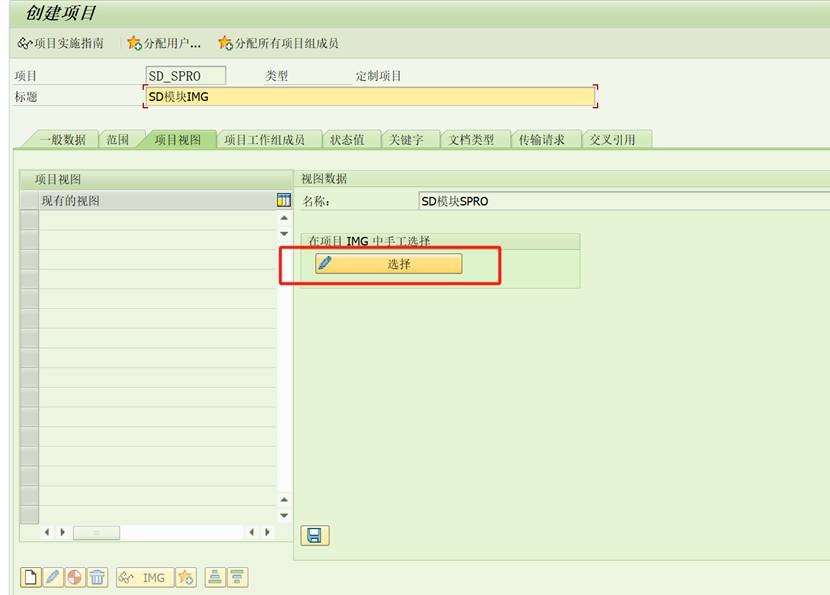
Task: Click the highlighted 选择 button
Action: [x=388, y=264]
